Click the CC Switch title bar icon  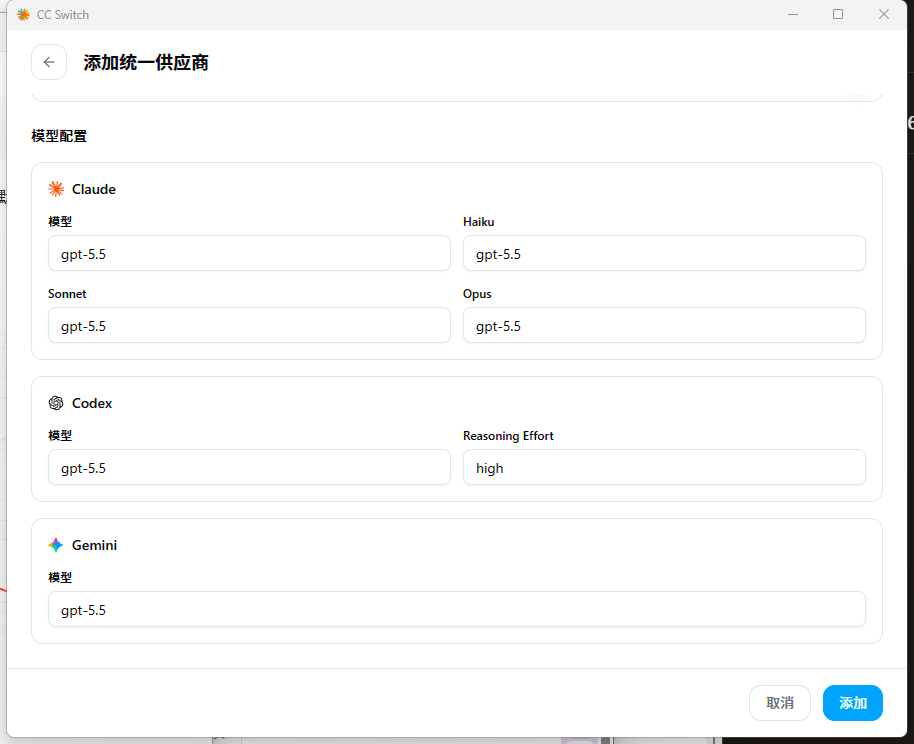pyautogui.click(x=23, y=15)
